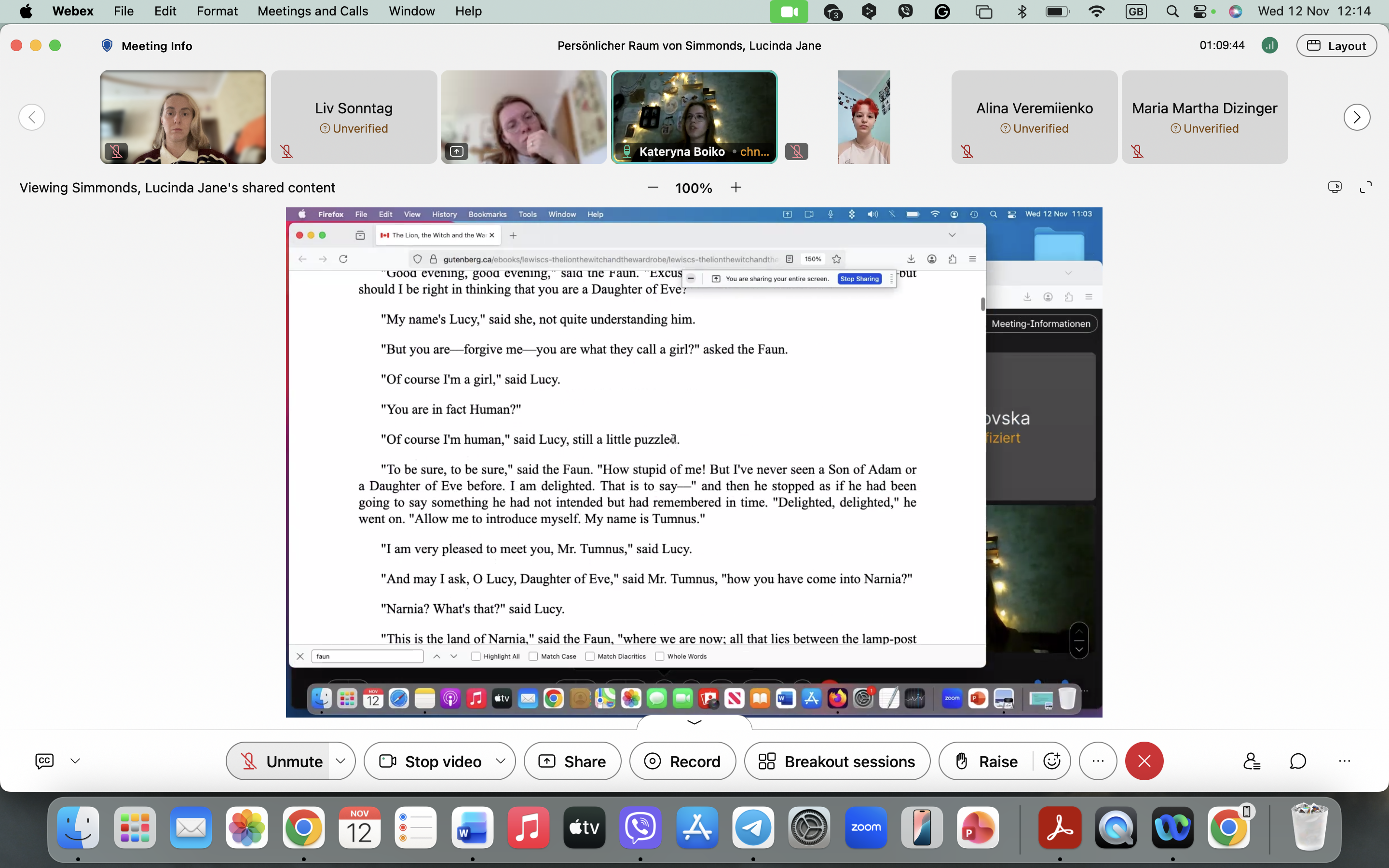Screen dimensions: 1389x868
Task: Open closed captions icon
Action: (44, 761)
